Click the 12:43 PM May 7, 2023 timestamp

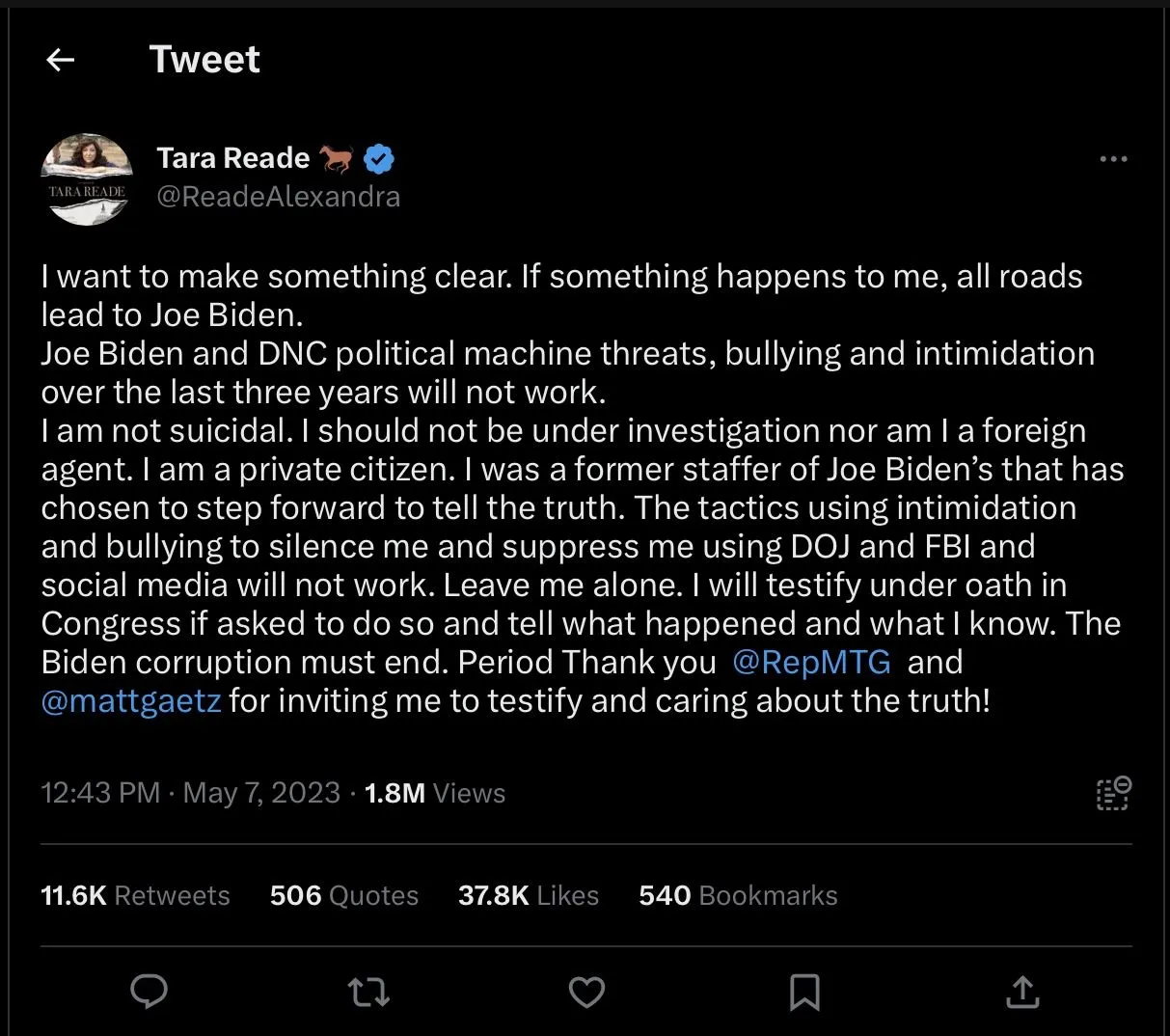(190, 793)
